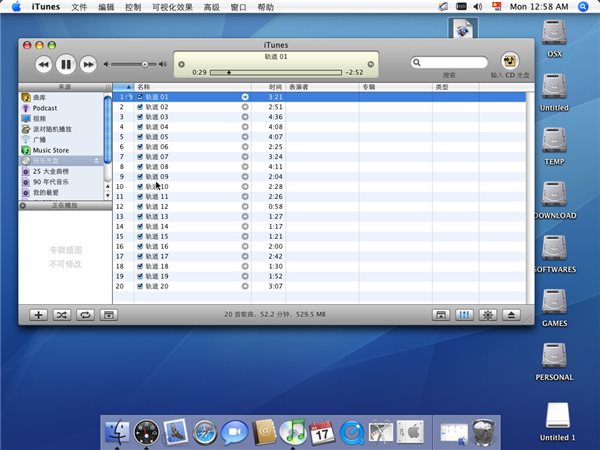Image resolution: width=600 pixels, height=450 pixels.
Task: Pause playback with the pause button
Action: coord(66,64)
